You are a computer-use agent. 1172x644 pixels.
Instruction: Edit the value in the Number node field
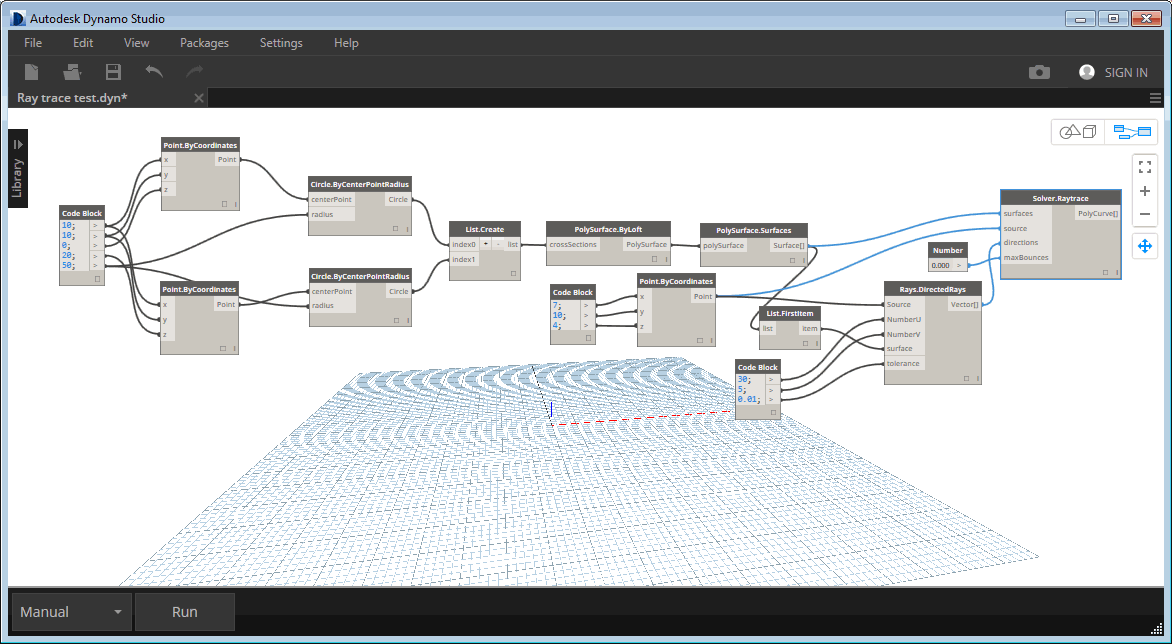943,264
